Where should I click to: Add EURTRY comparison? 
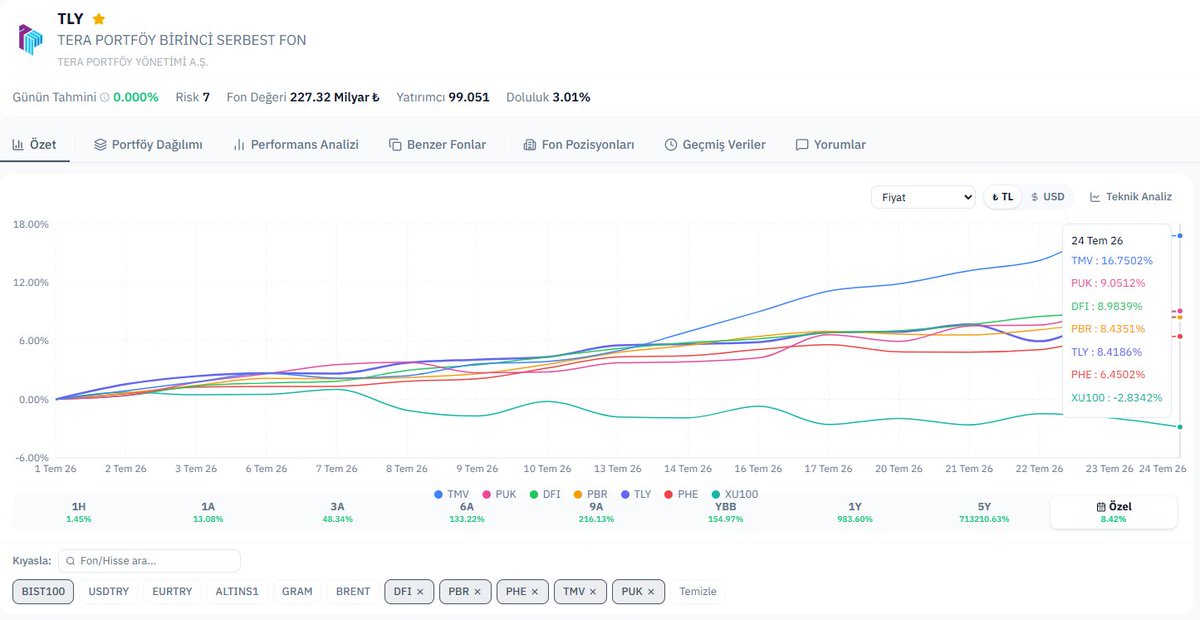point(173,591)
